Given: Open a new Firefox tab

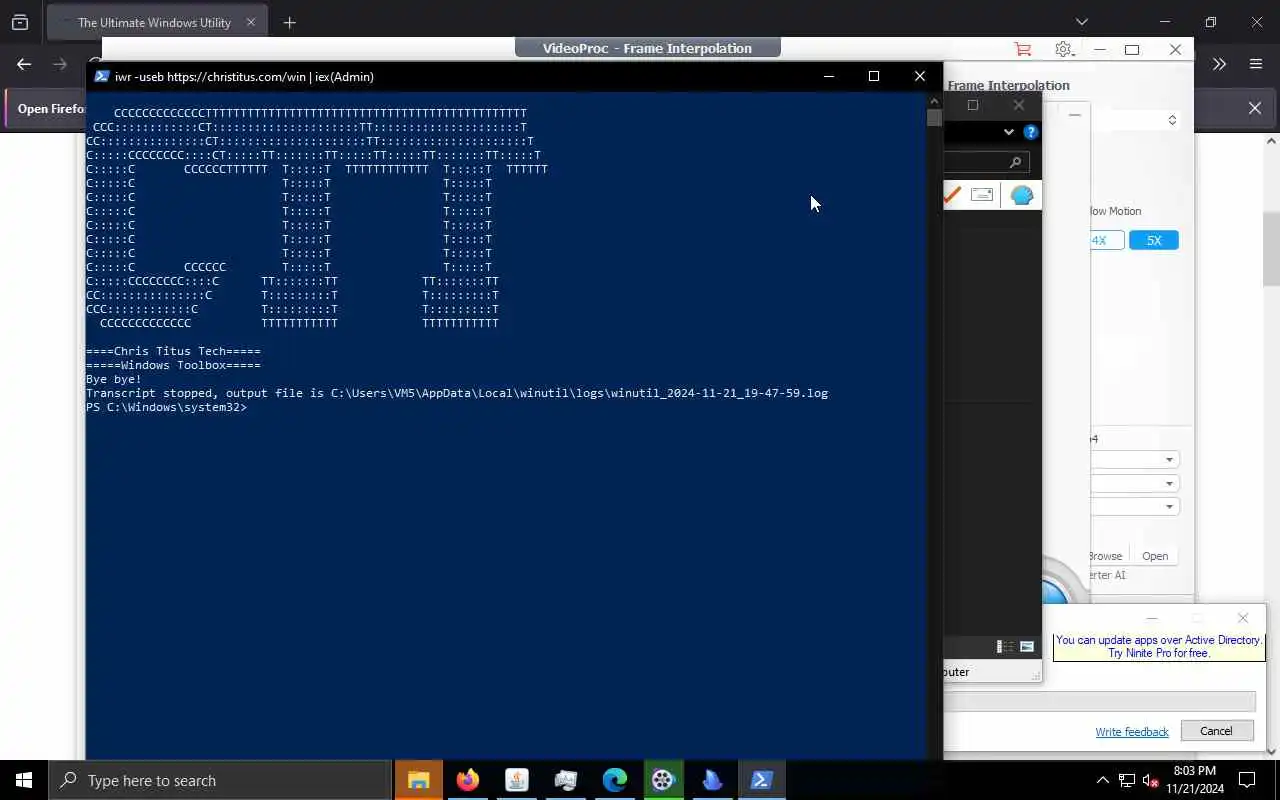Looking at the screenshot, I should click(x=289, y=22).
